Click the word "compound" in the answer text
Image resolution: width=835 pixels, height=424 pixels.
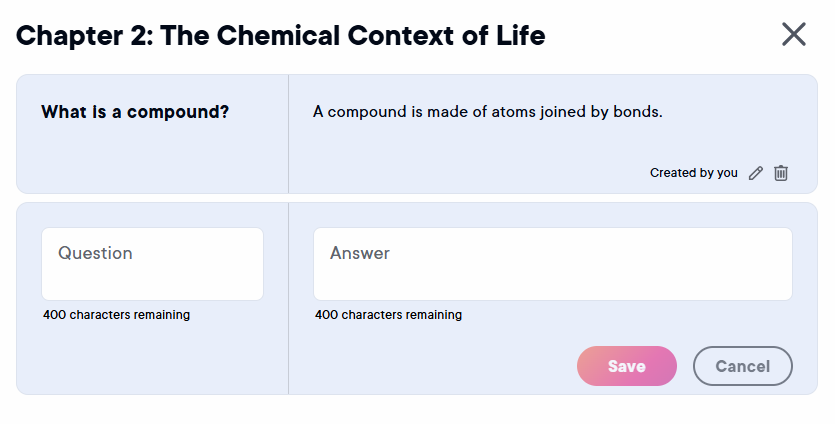(367, 112)
